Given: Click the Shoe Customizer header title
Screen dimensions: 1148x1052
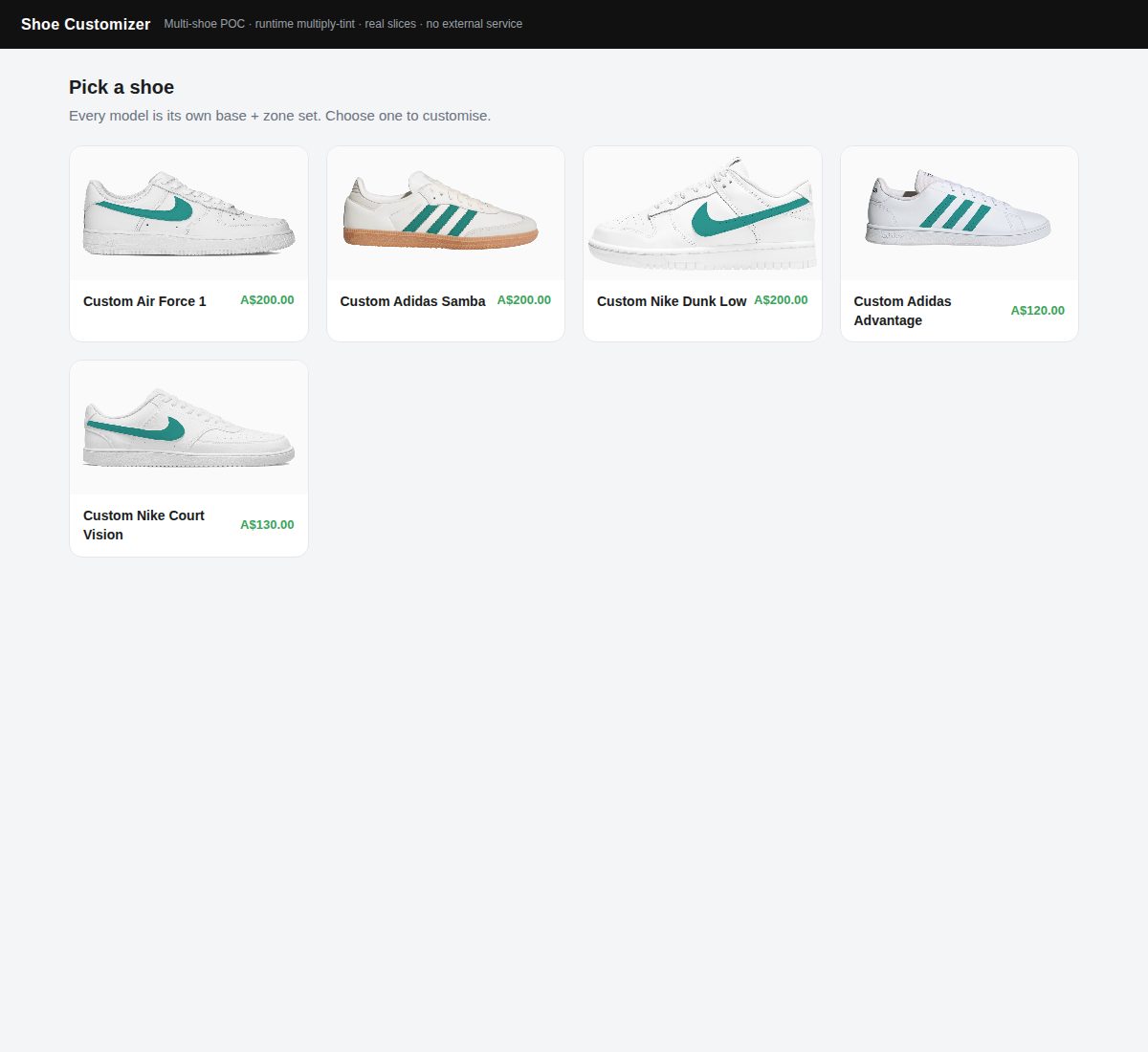Looking at the screenshot, I should coord(86,24).
